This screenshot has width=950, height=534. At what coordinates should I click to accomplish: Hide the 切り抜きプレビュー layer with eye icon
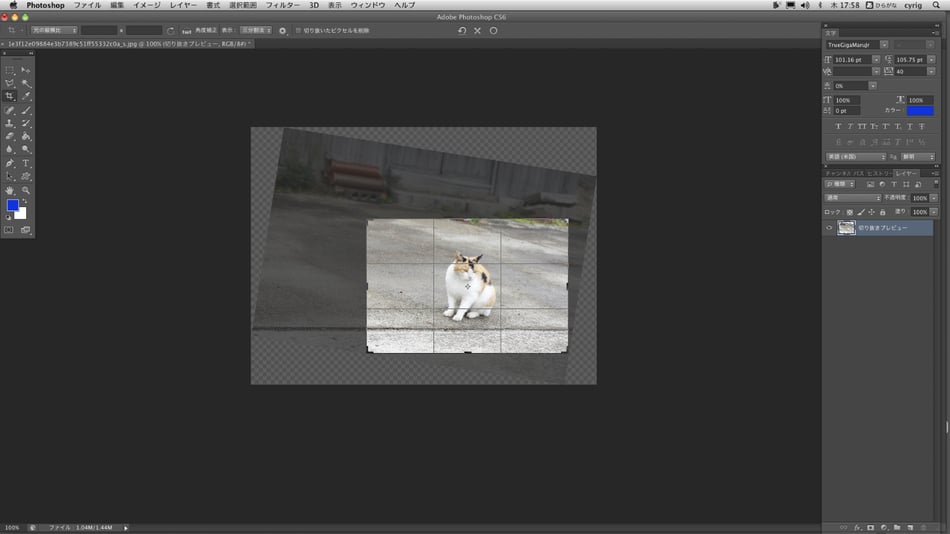(x=829, y=228)
